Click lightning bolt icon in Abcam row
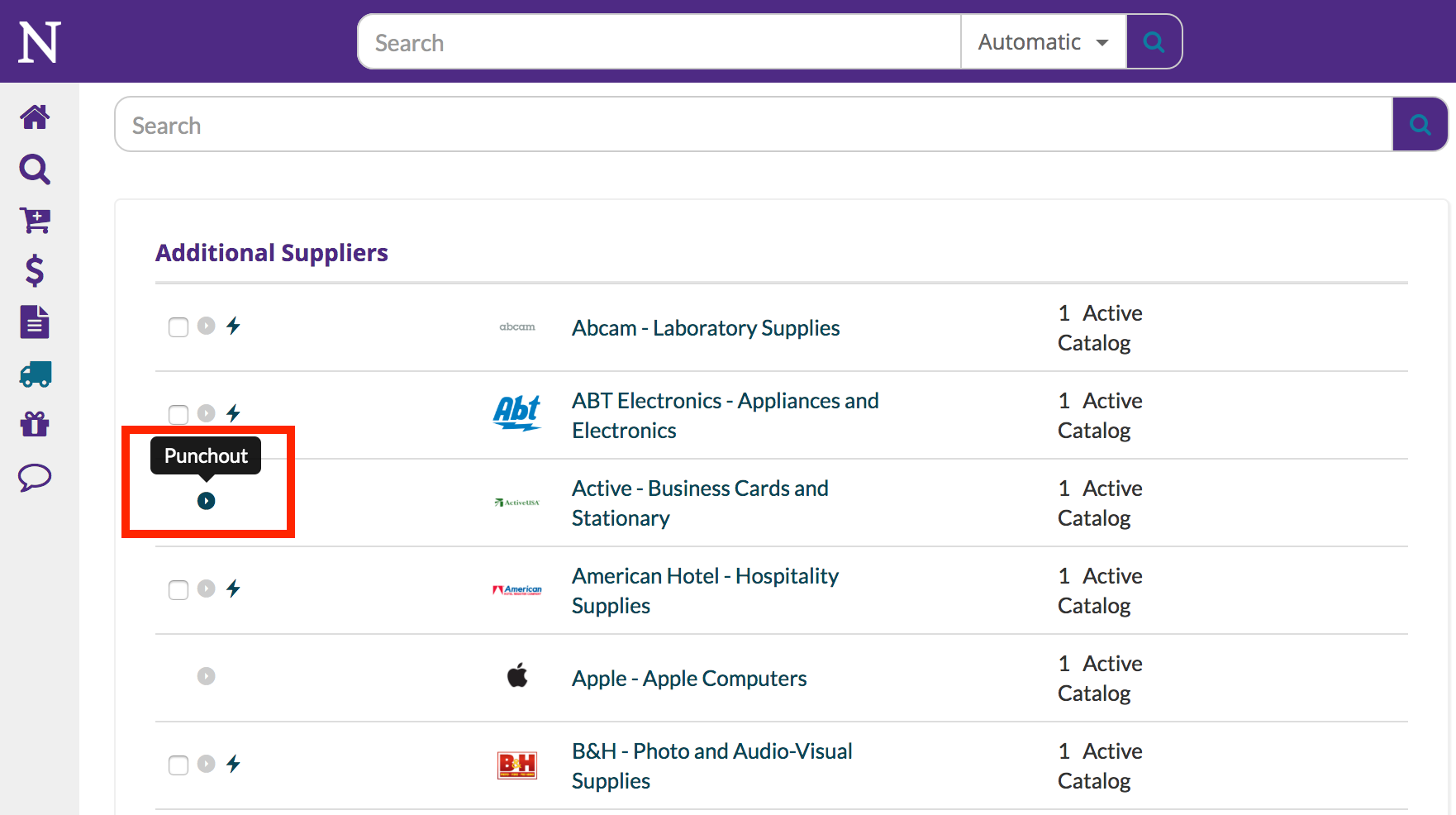 (234, 326)
